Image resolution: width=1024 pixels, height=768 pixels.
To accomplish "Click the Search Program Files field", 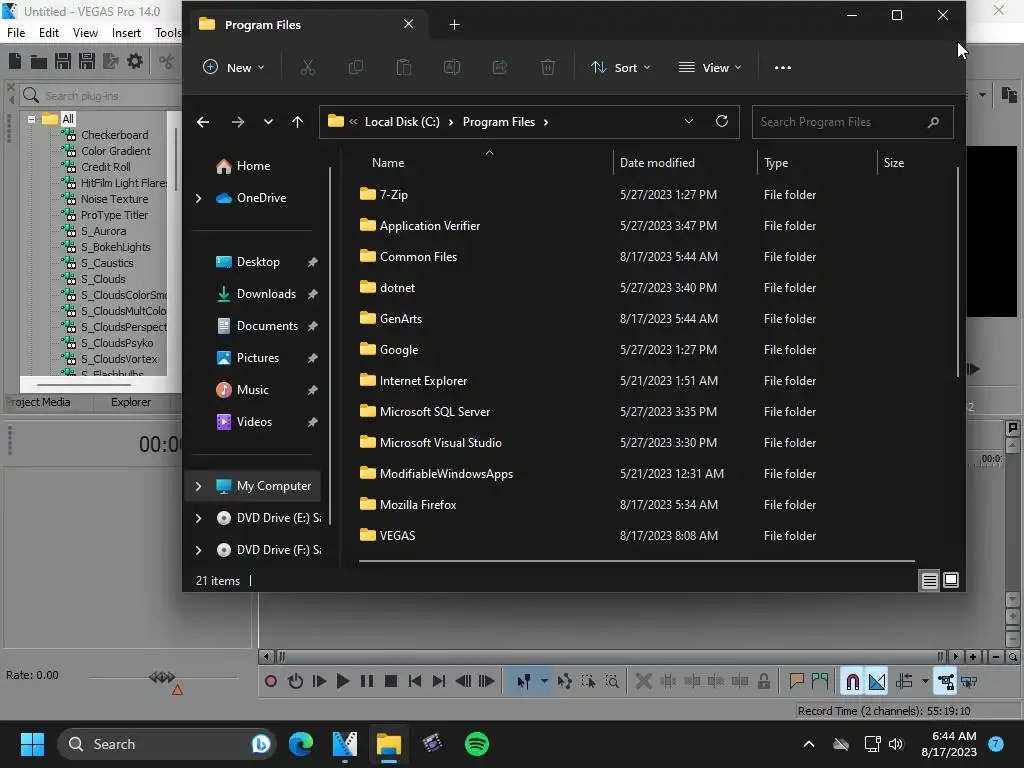I will (852, 122).
